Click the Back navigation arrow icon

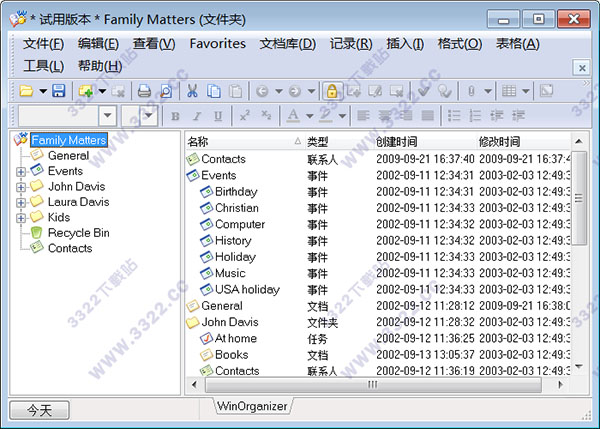click(x=262, y=91)
